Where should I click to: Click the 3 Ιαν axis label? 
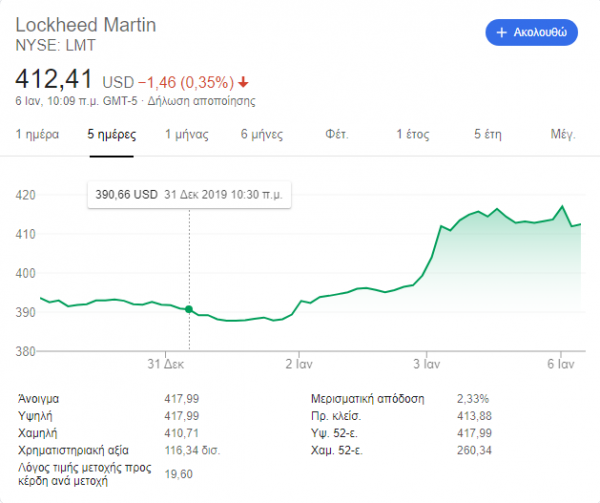pos(427,364)
